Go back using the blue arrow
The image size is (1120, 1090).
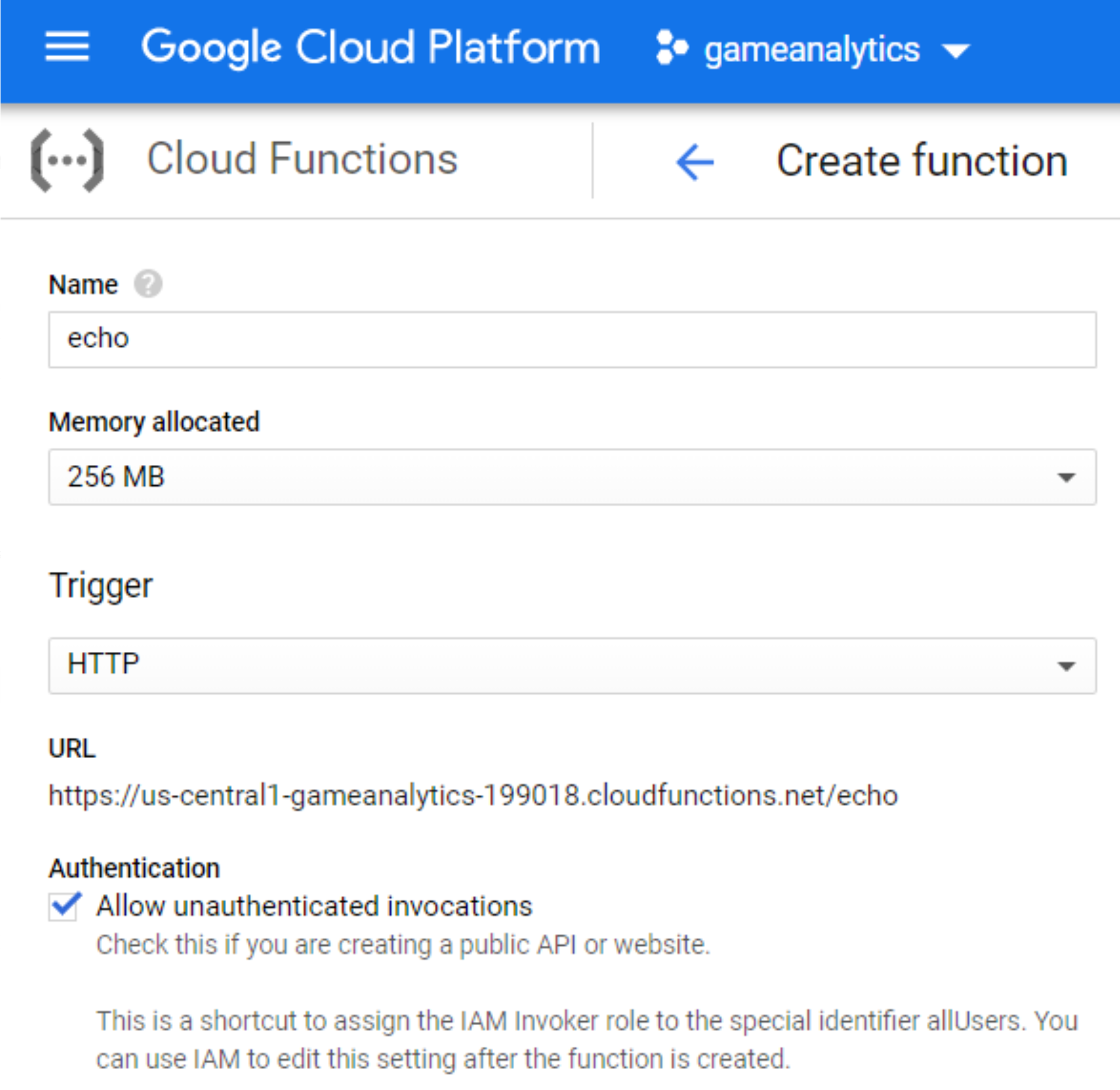695,162
